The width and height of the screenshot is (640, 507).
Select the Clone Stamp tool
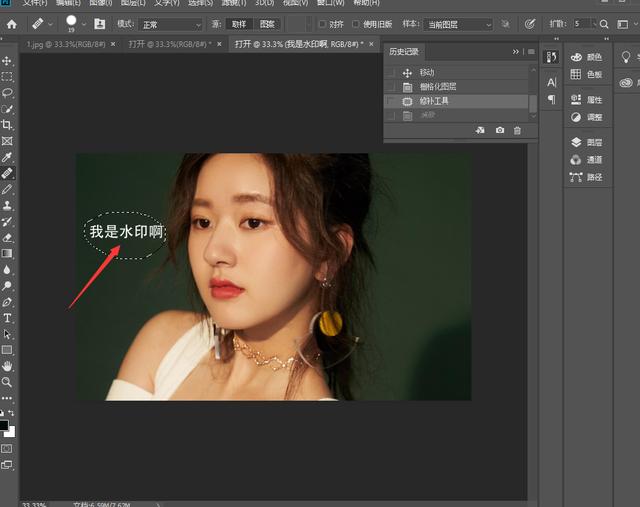click(7, 205)
